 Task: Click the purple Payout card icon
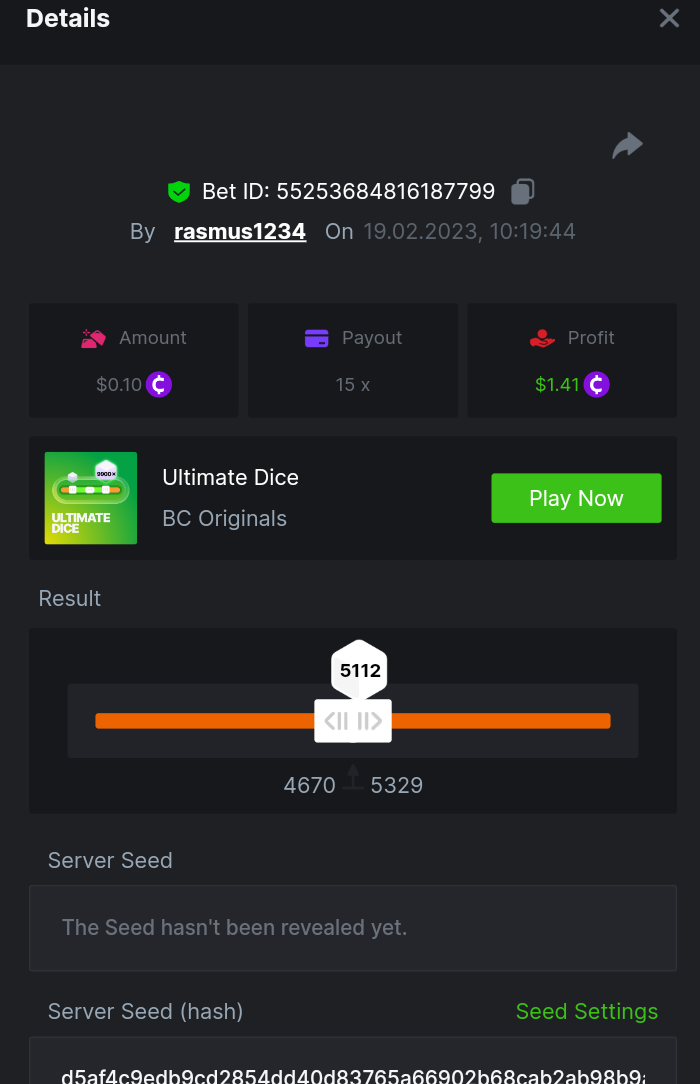tap(317, 338)
